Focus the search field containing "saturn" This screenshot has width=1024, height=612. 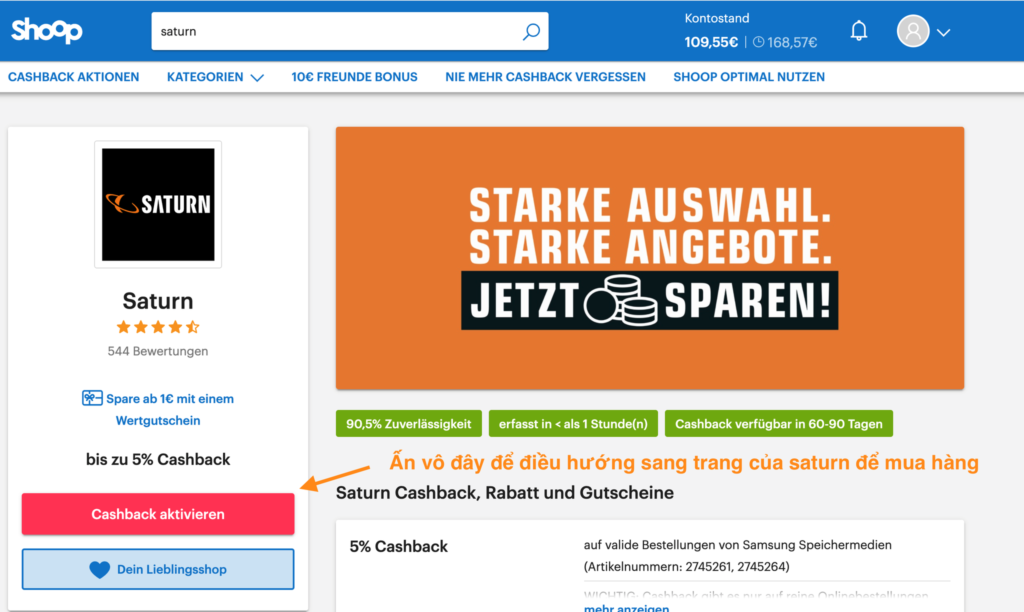coord(350,31)
